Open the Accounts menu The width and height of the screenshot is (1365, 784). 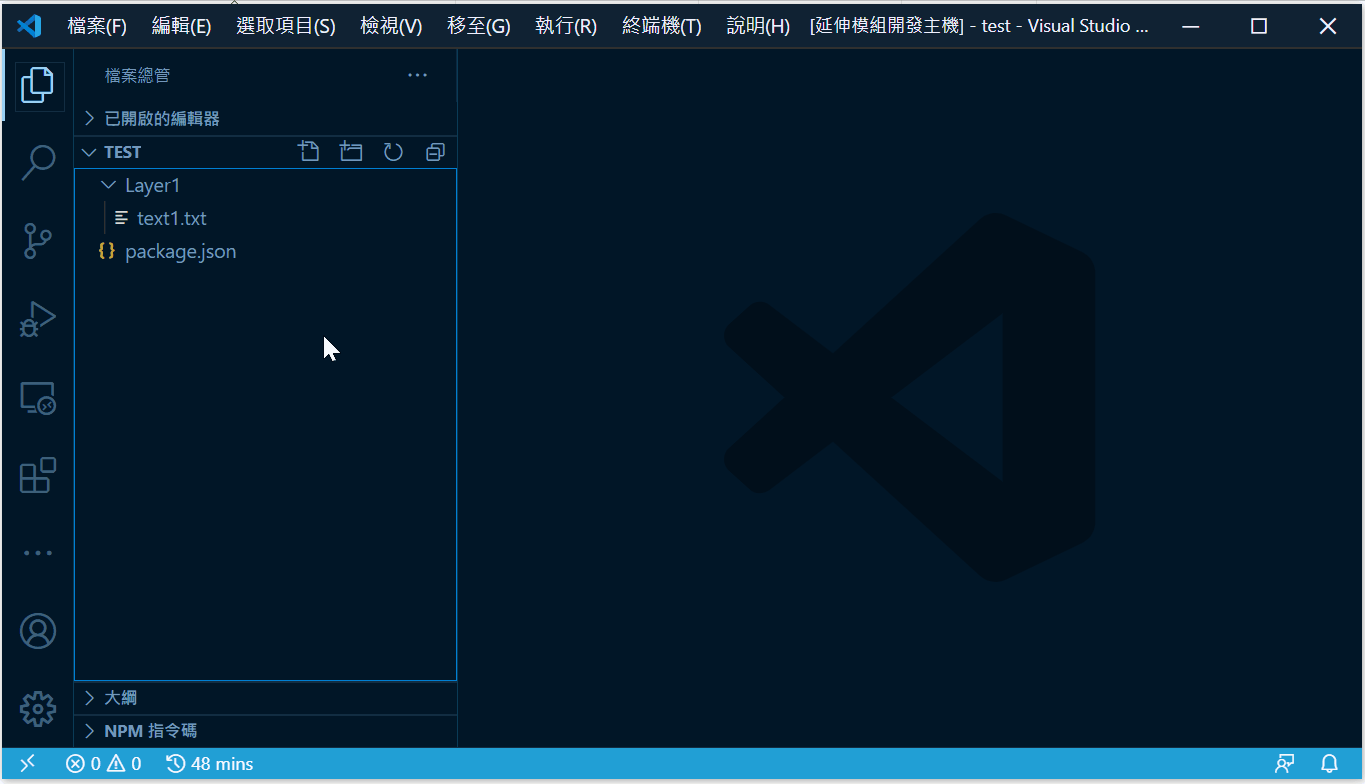(38, 631)
